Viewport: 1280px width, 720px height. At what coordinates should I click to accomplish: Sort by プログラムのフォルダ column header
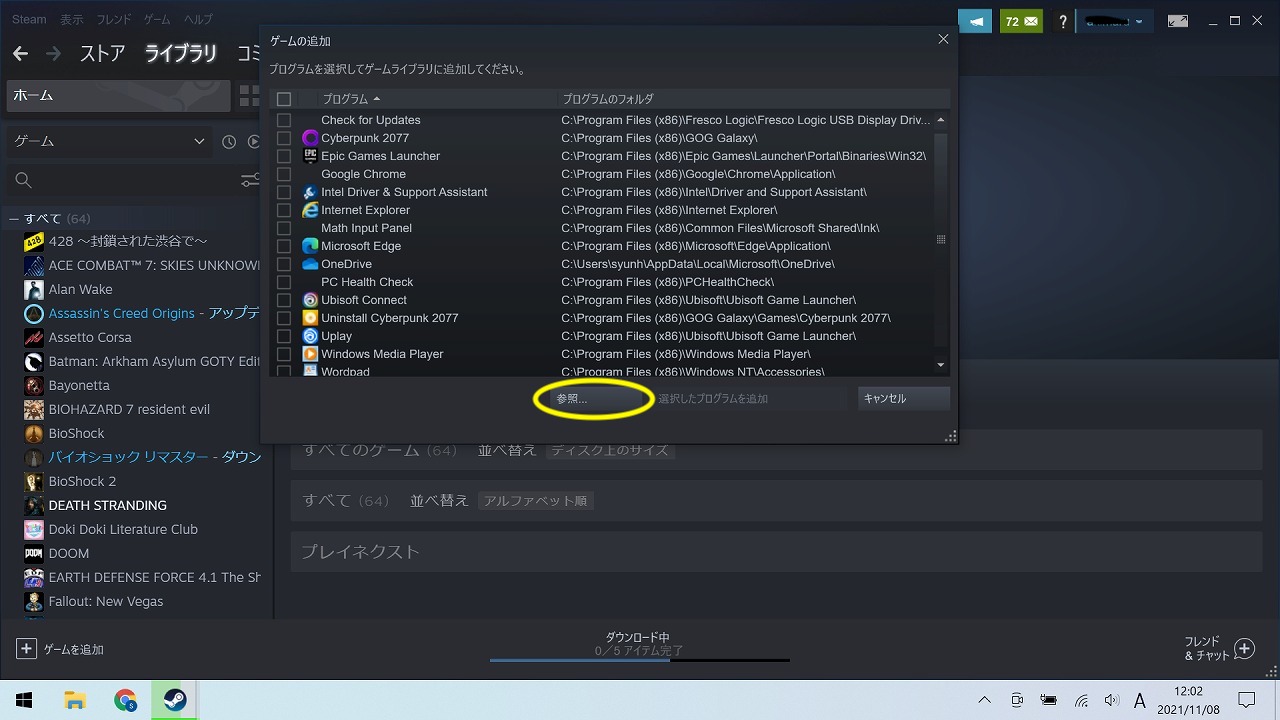608,99
